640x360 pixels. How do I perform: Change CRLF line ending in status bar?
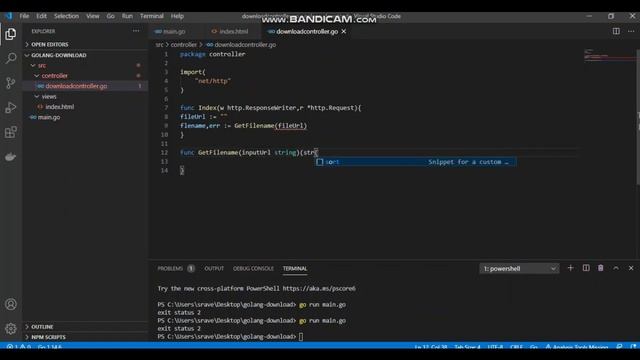(x=516, y=347)
